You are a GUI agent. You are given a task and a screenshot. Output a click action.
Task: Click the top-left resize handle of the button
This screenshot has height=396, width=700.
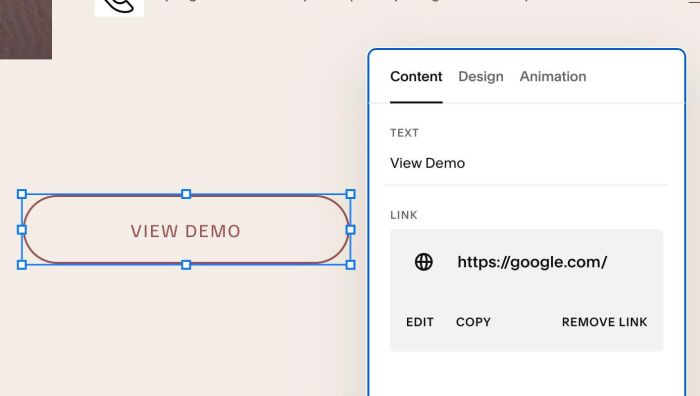tap(22, 194)
